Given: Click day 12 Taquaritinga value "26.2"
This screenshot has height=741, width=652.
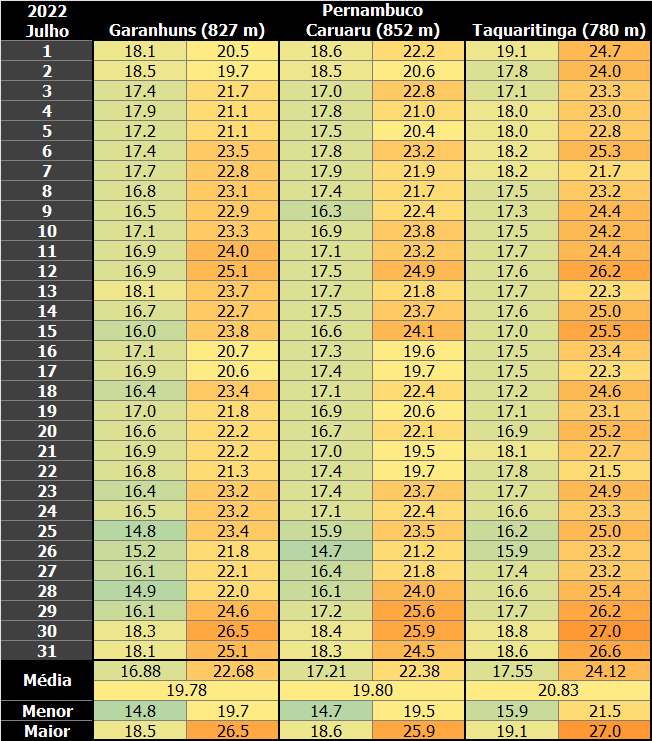Looking at the screenshot, I should click(605, 271).
